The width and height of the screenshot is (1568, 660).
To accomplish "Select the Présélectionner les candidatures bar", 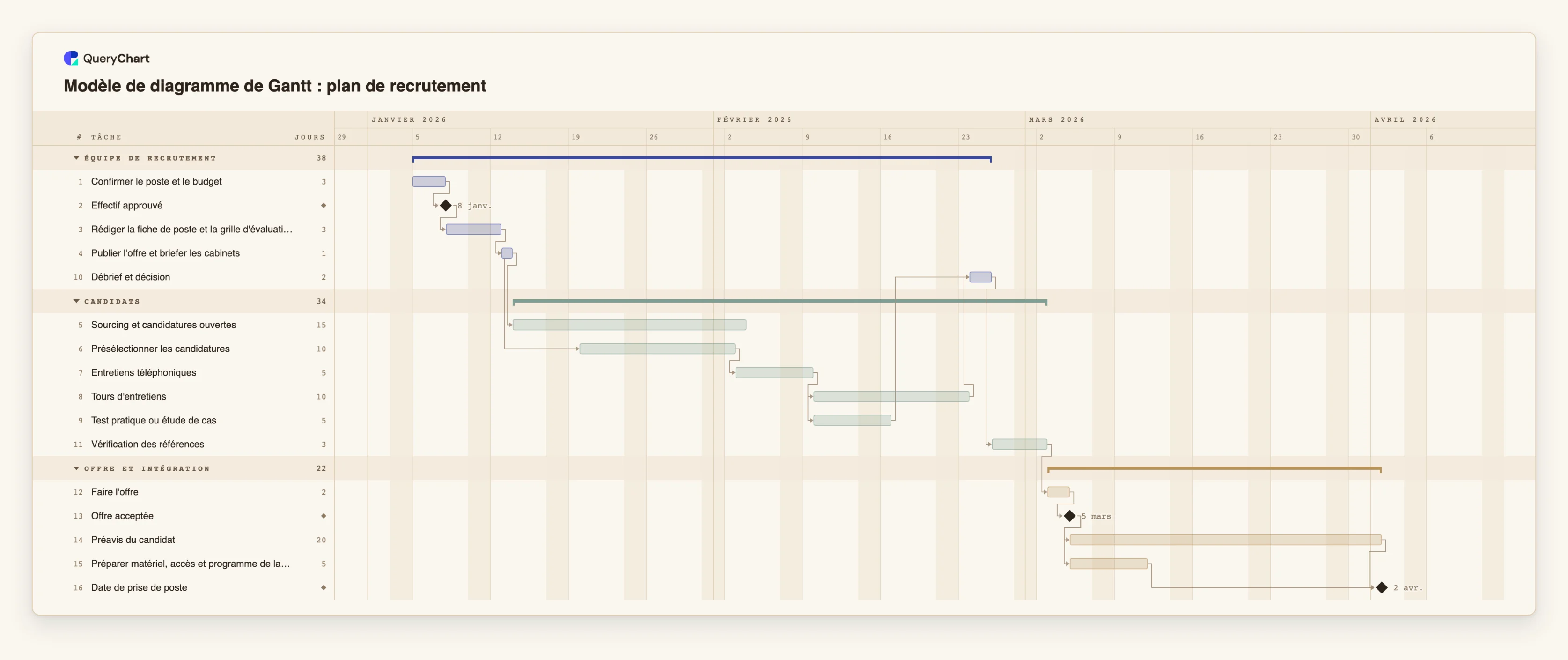I will coord(657,349).
